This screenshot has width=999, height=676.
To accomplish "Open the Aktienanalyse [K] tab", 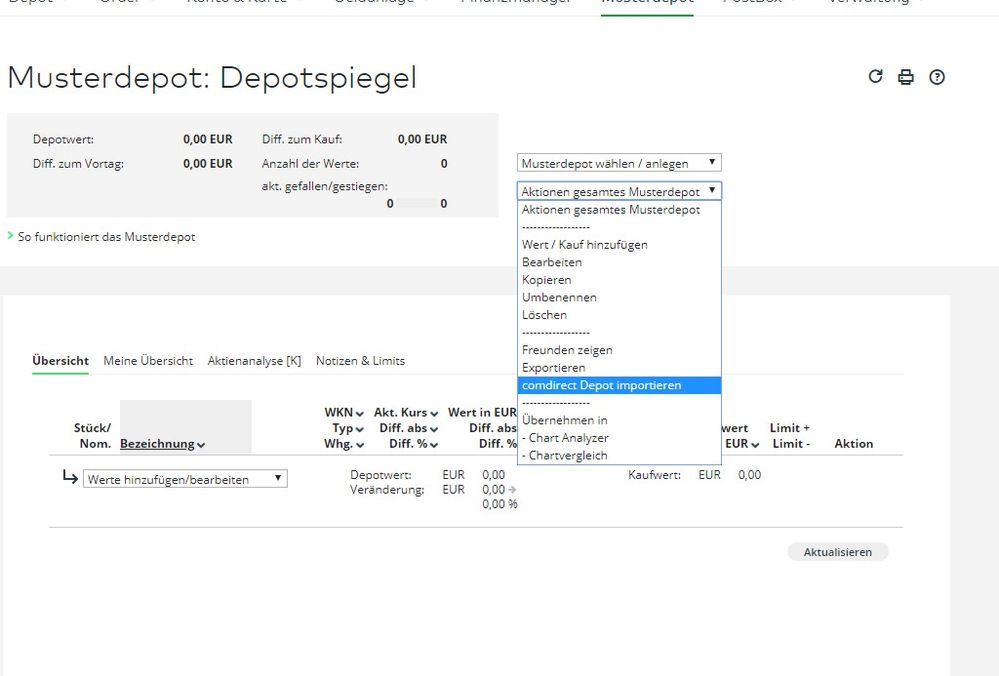I will click(x=254, y=361).
